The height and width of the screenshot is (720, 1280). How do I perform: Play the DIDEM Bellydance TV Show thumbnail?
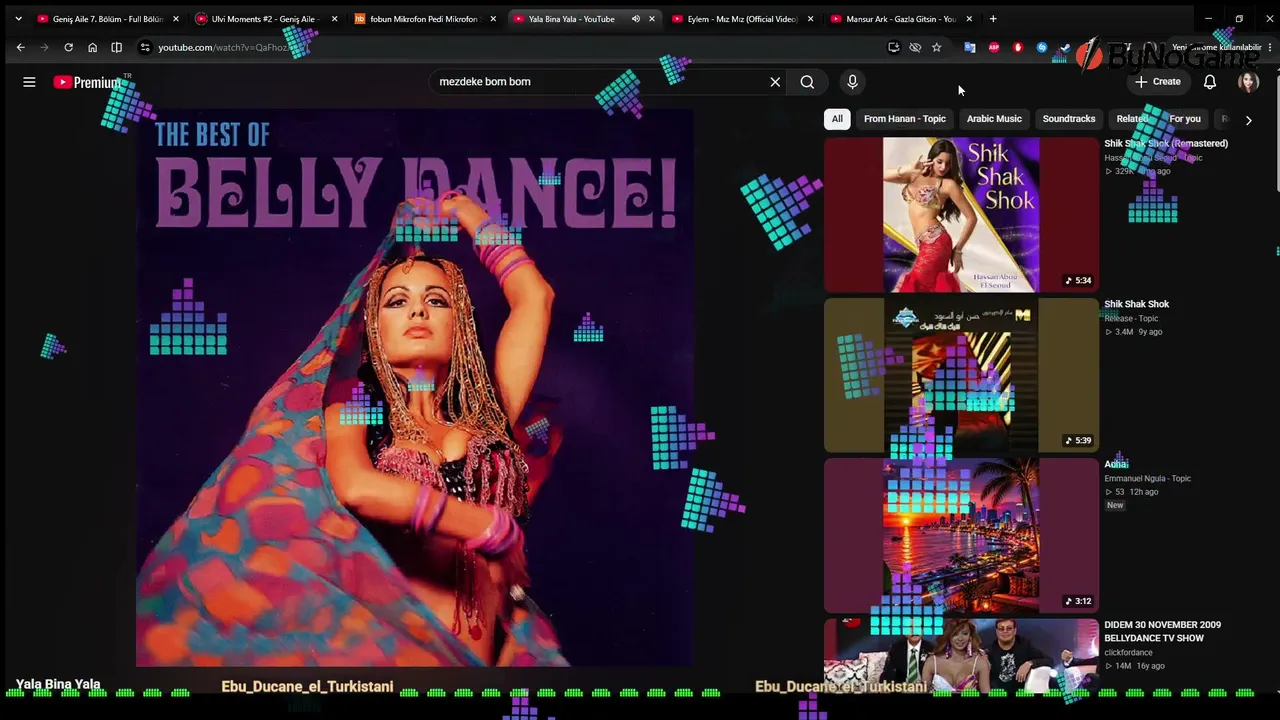[x=961, y=656]
